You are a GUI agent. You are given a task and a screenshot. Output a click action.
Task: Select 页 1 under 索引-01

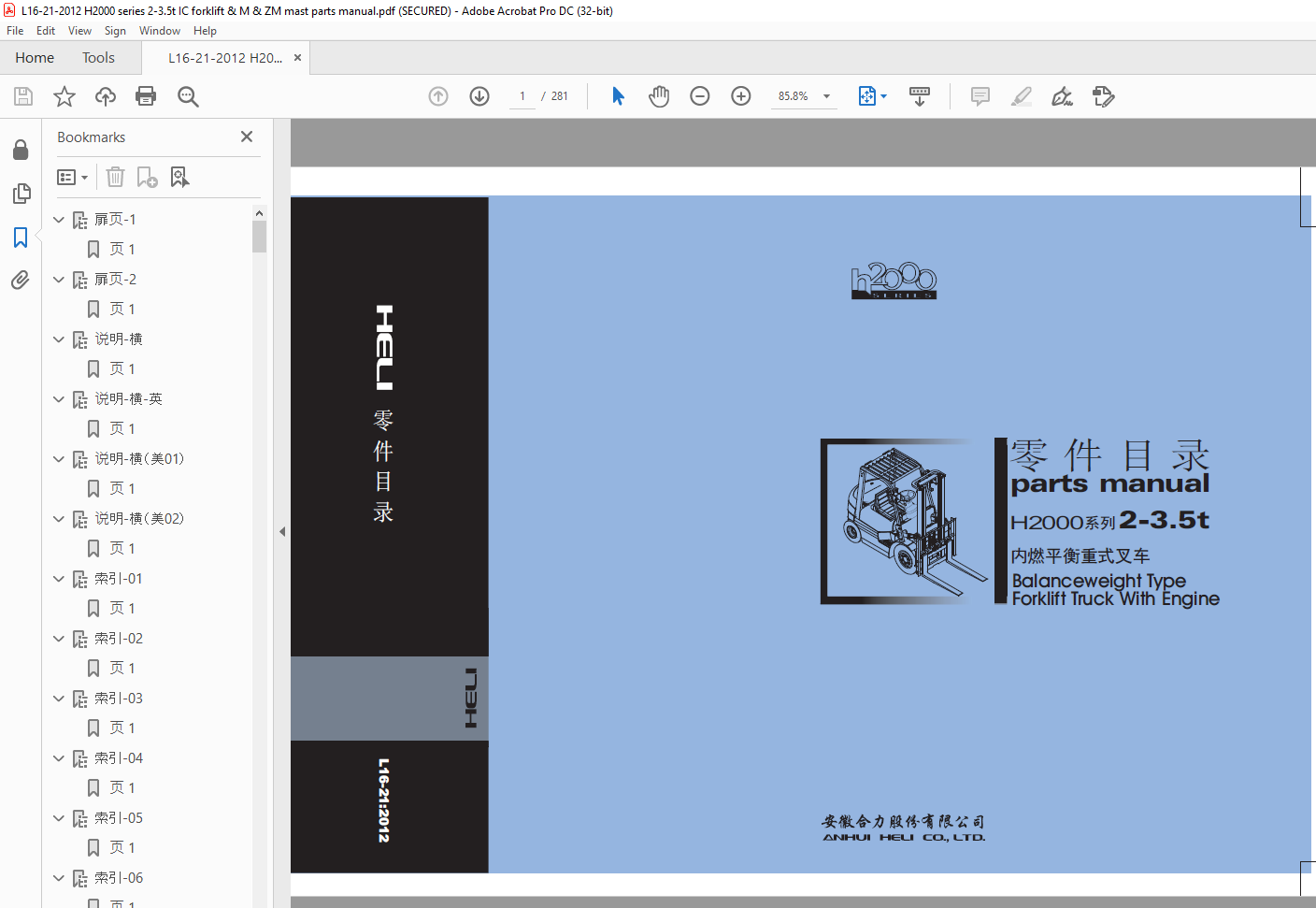122,609
